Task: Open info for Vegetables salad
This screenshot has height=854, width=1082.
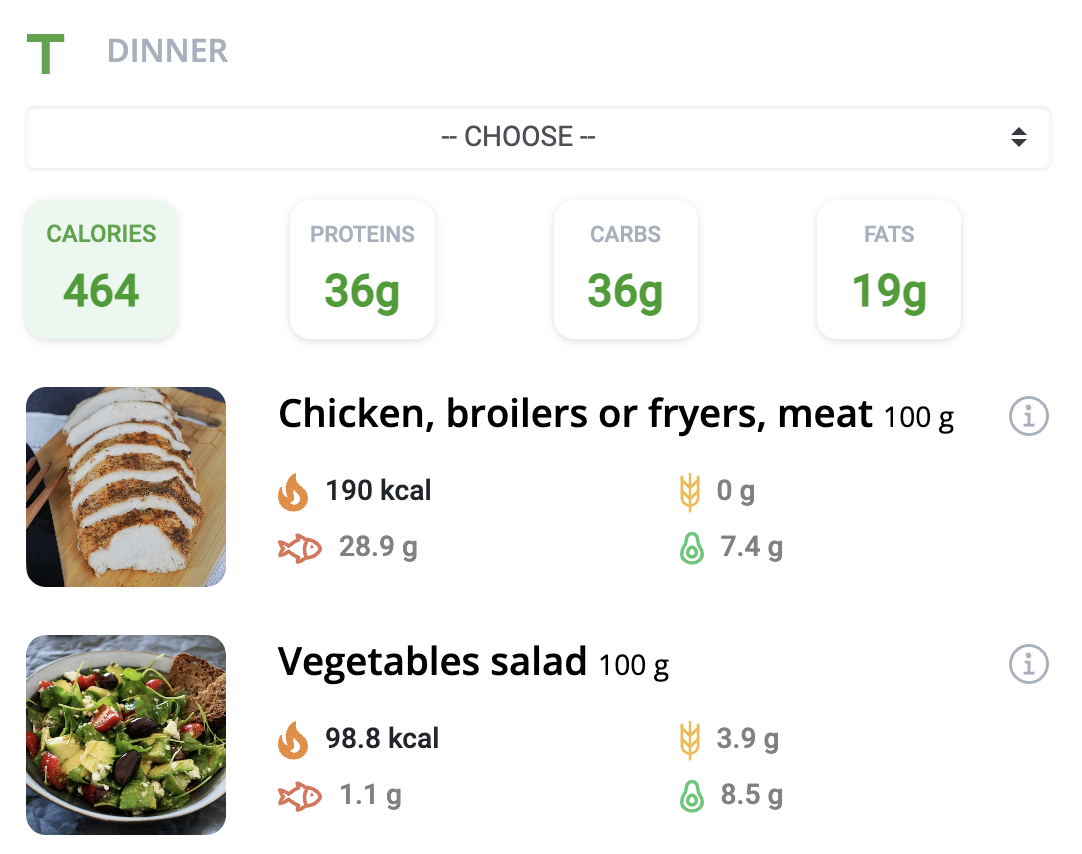Action: [1028, 664]
